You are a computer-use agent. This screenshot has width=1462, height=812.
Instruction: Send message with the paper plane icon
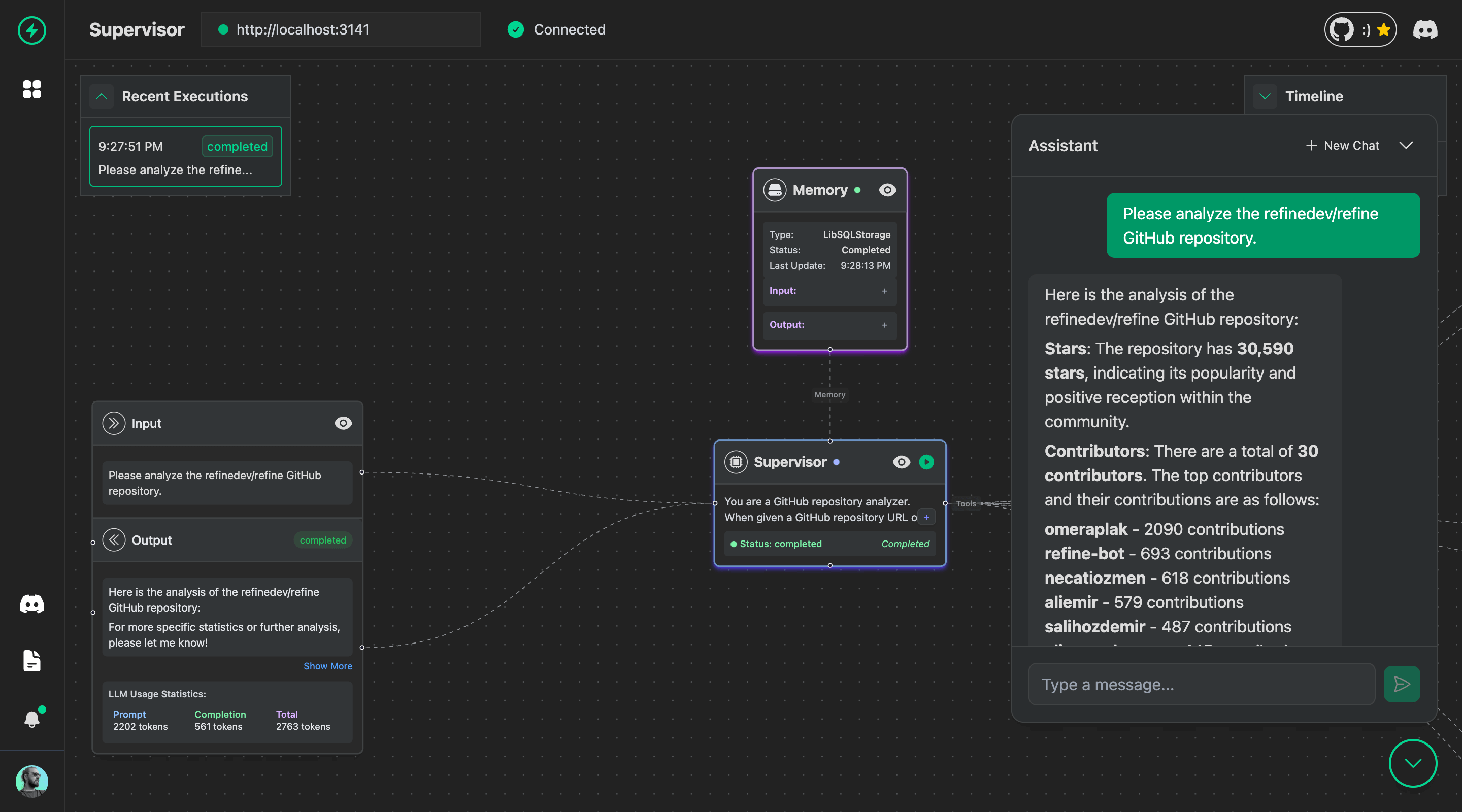point(1401,684)
